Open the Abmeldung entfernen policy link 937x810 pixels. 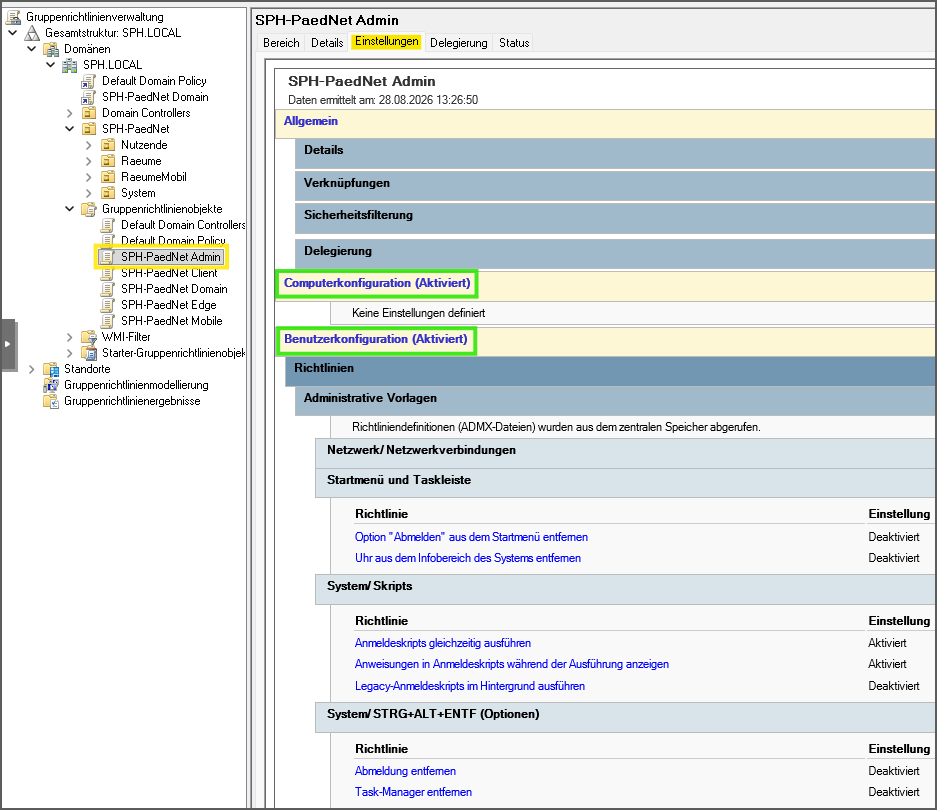click(x=405, y=771)
